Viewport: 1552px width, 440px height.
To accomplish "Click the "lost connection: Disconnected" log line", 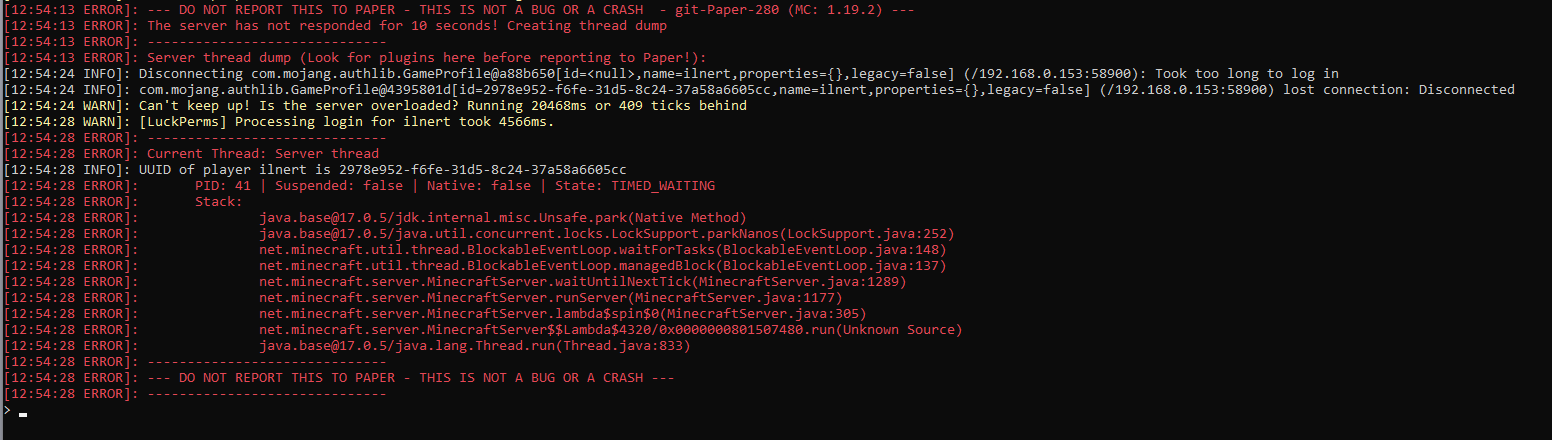I will tap(759, 90).
